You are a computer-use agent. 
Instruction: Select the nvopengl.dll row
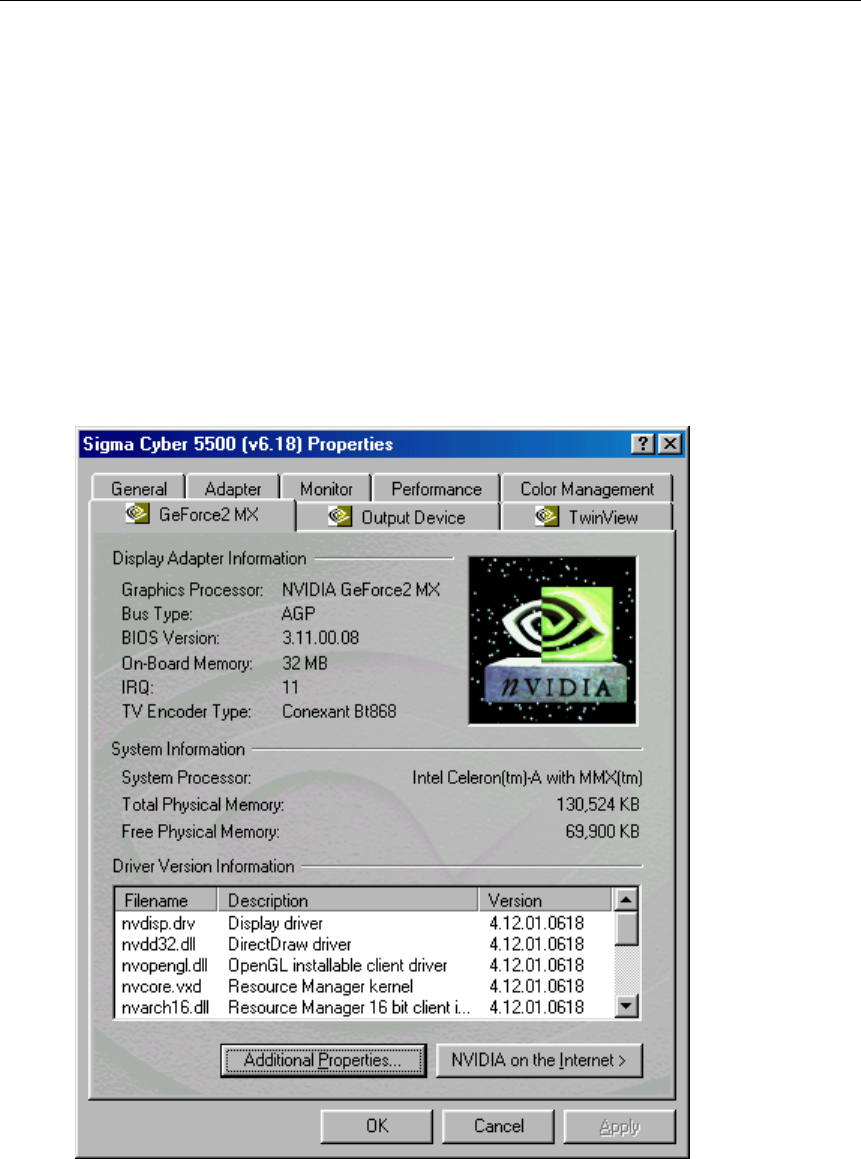365,965
